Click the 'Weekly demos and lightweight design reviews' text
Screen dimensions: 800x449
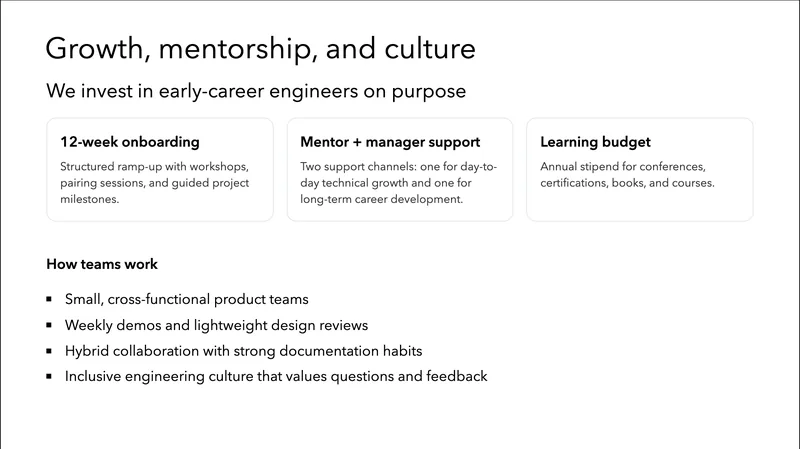[217, 325]
